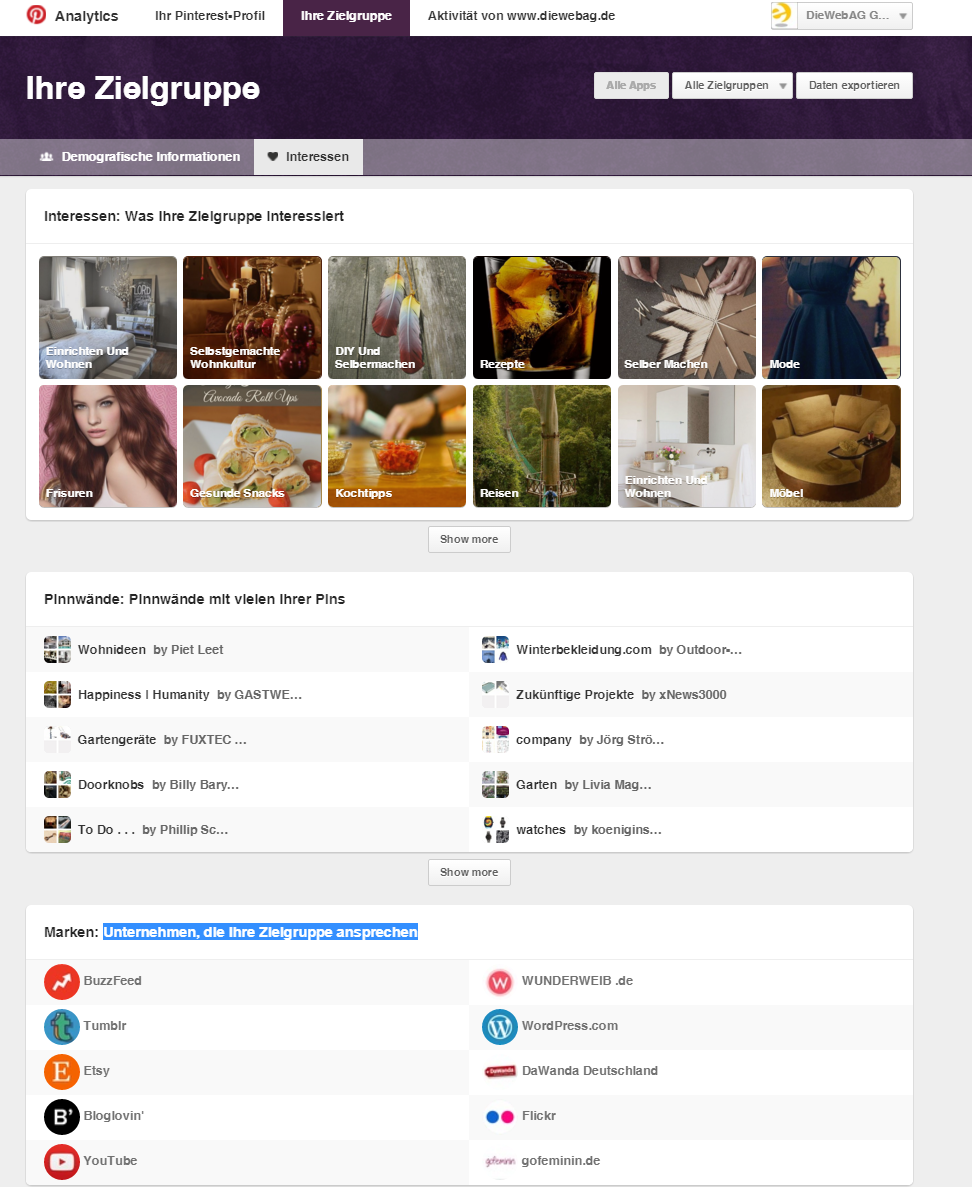Viewport: 972px width, 1187px height.
Task: Open the Selber Machen interest tile
Action: click(x=687, y=317)
